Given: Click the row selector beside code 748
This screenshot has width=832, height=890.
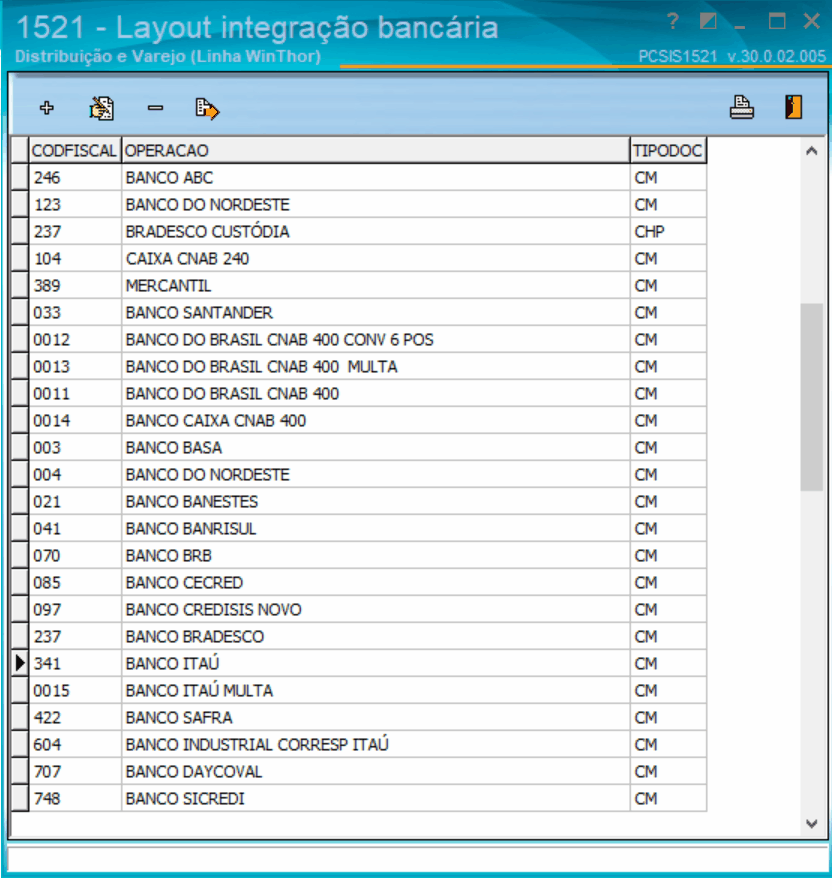Looking at the screenshot, I should coord(20,799).
